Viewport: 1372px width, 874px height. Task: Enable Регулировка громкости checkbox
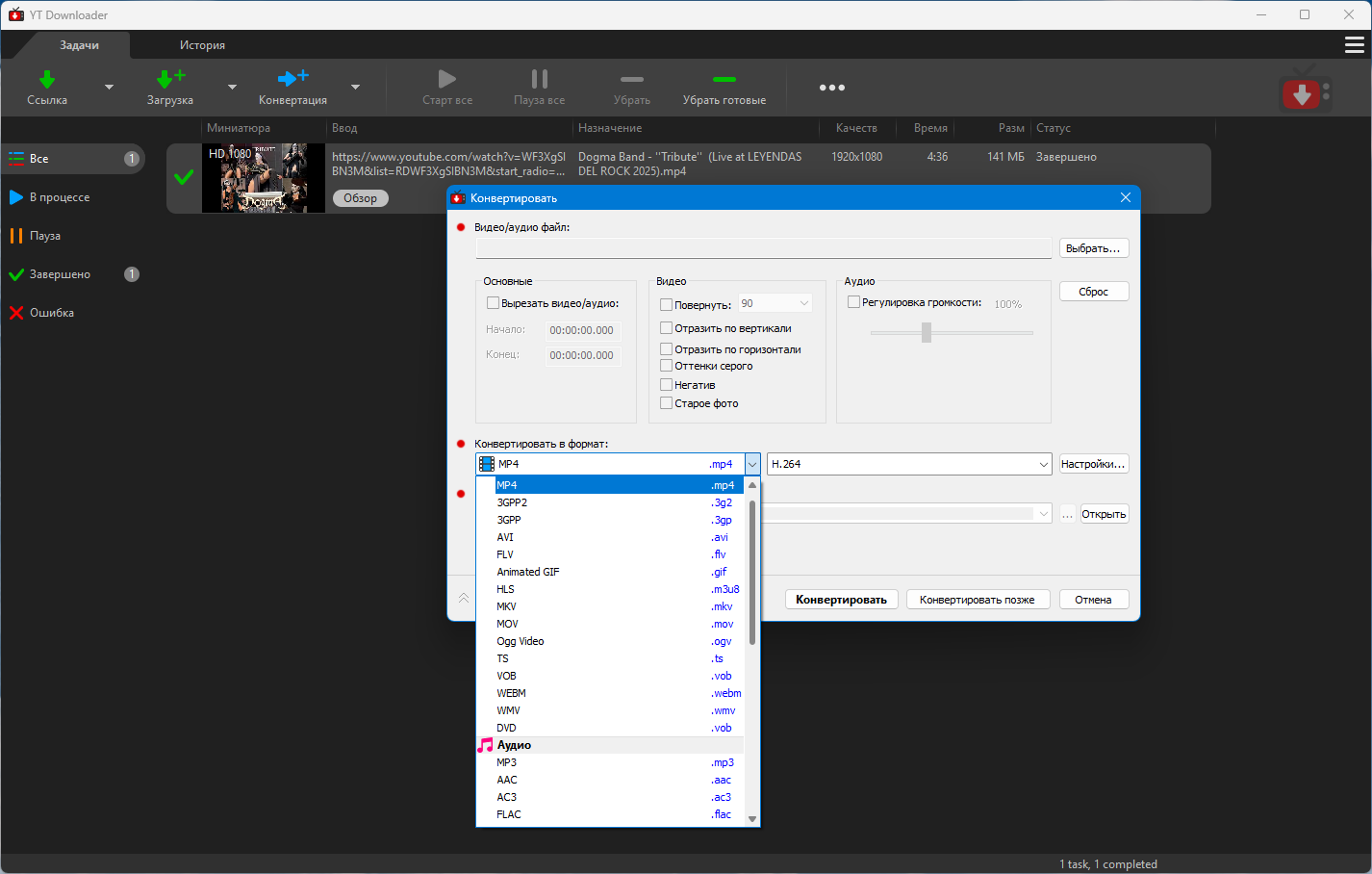(853, 302)
